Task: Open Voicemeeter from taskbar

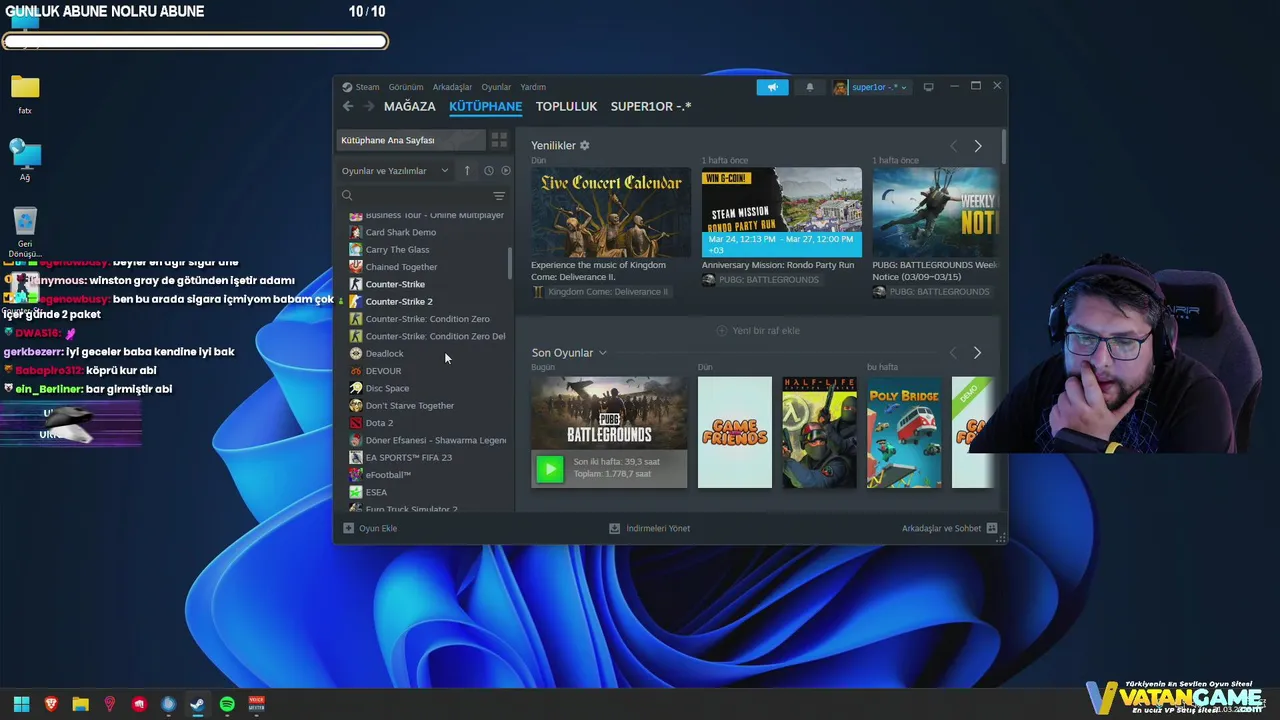Action: (256, 704)
